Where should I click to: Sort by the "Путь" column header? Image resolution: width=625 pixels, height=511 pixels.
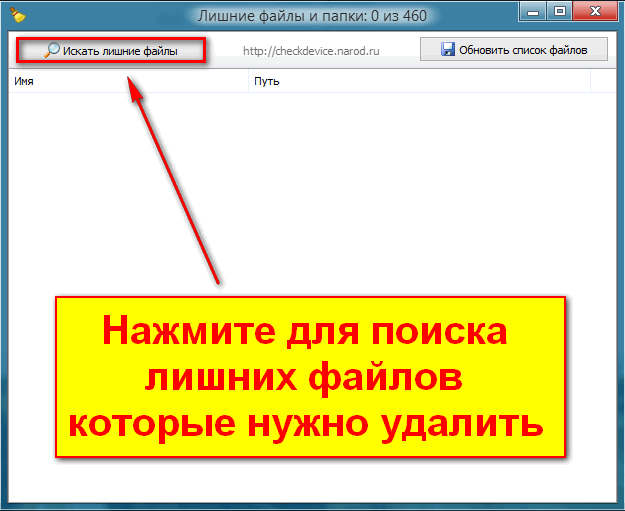click(x=266, y=81)
